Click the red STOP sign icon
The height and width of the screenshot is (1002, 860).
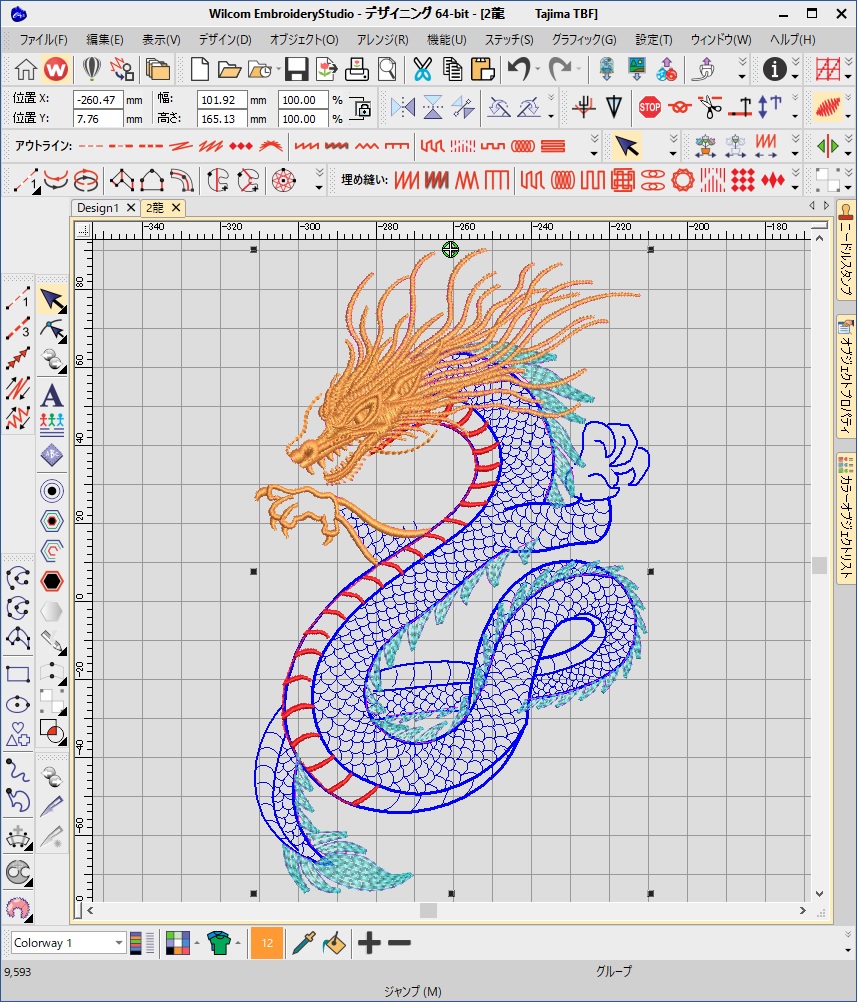pyautogui.click(x=649, y=107)
